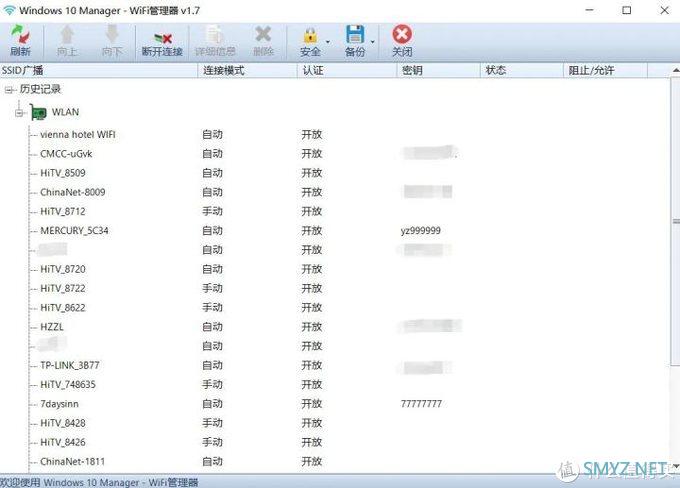Click the red Close (关闭) toolbar icon

[402, 34]
